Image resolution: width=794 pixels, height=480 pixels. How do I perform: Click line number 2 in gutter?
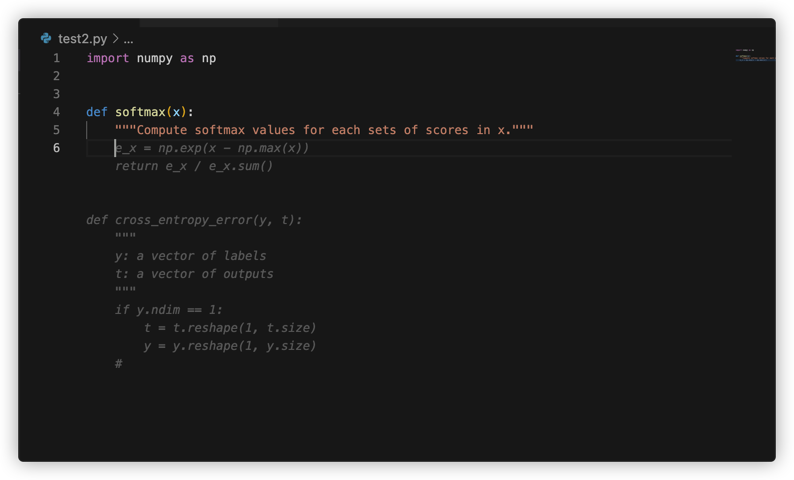[x=56, y=76]
